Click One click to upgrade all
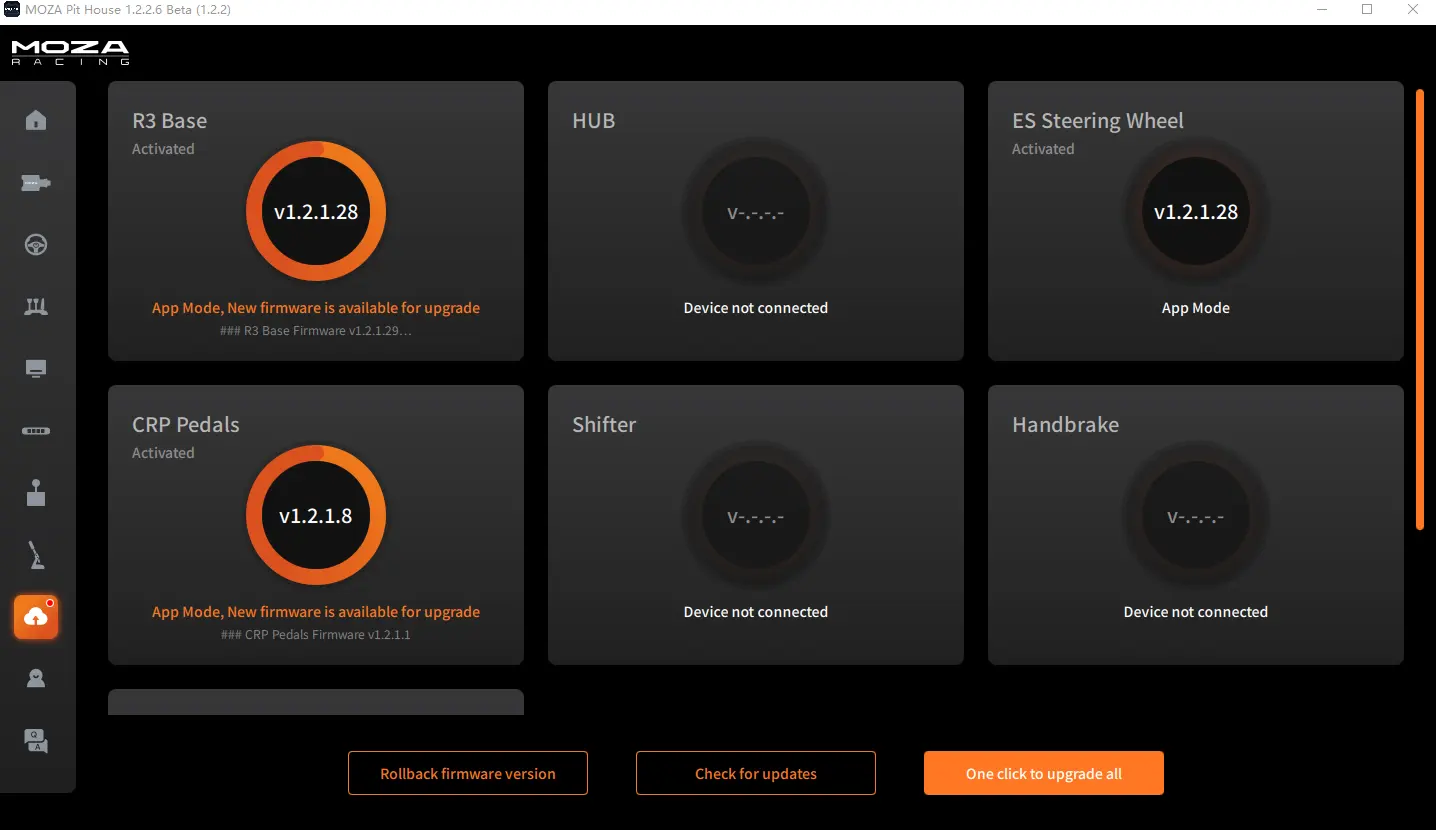Image resolution: width=1436 pixels, height=830 pixels. click(1043, 773)
